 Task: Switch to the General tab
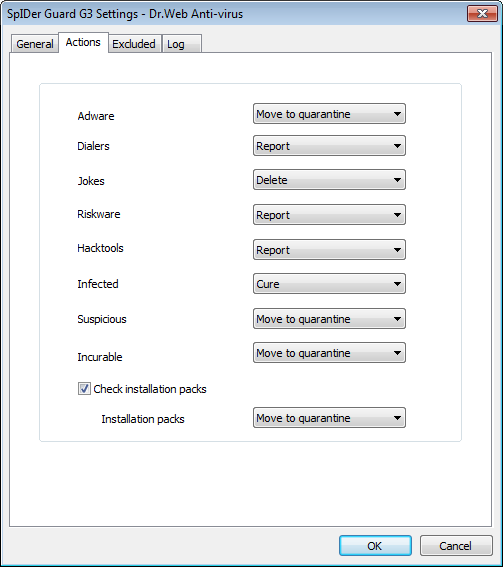click(35, 44)
